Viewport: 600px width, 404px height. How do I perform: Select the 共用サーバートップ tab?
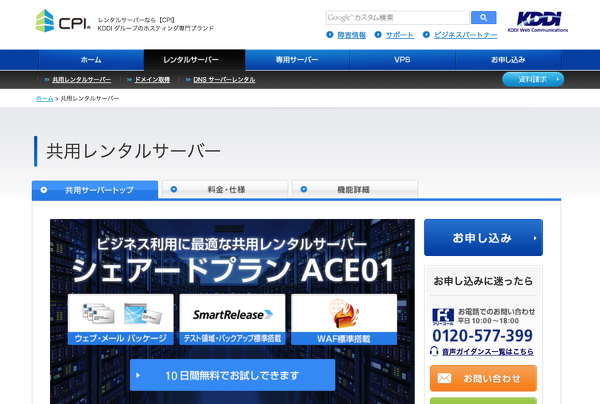[x=95, y=190]
